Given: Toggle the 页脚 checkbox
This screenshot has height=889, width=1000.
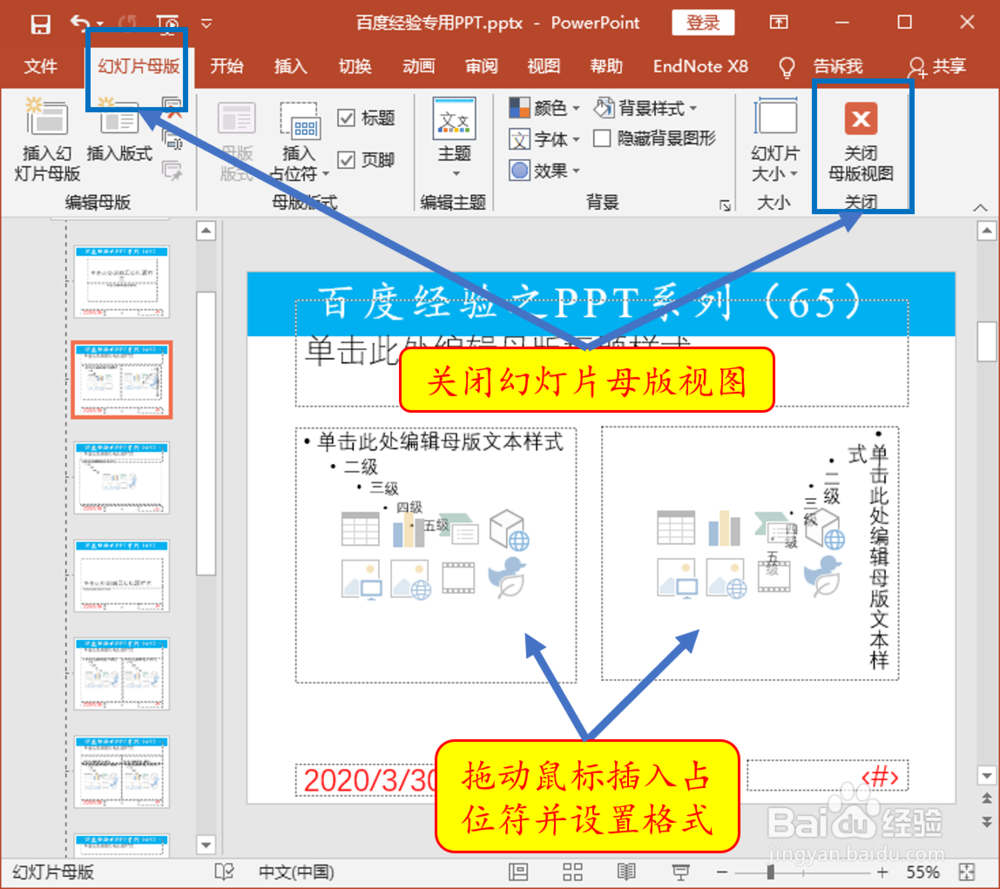Looking at the screenshot, I should point(346,159).
